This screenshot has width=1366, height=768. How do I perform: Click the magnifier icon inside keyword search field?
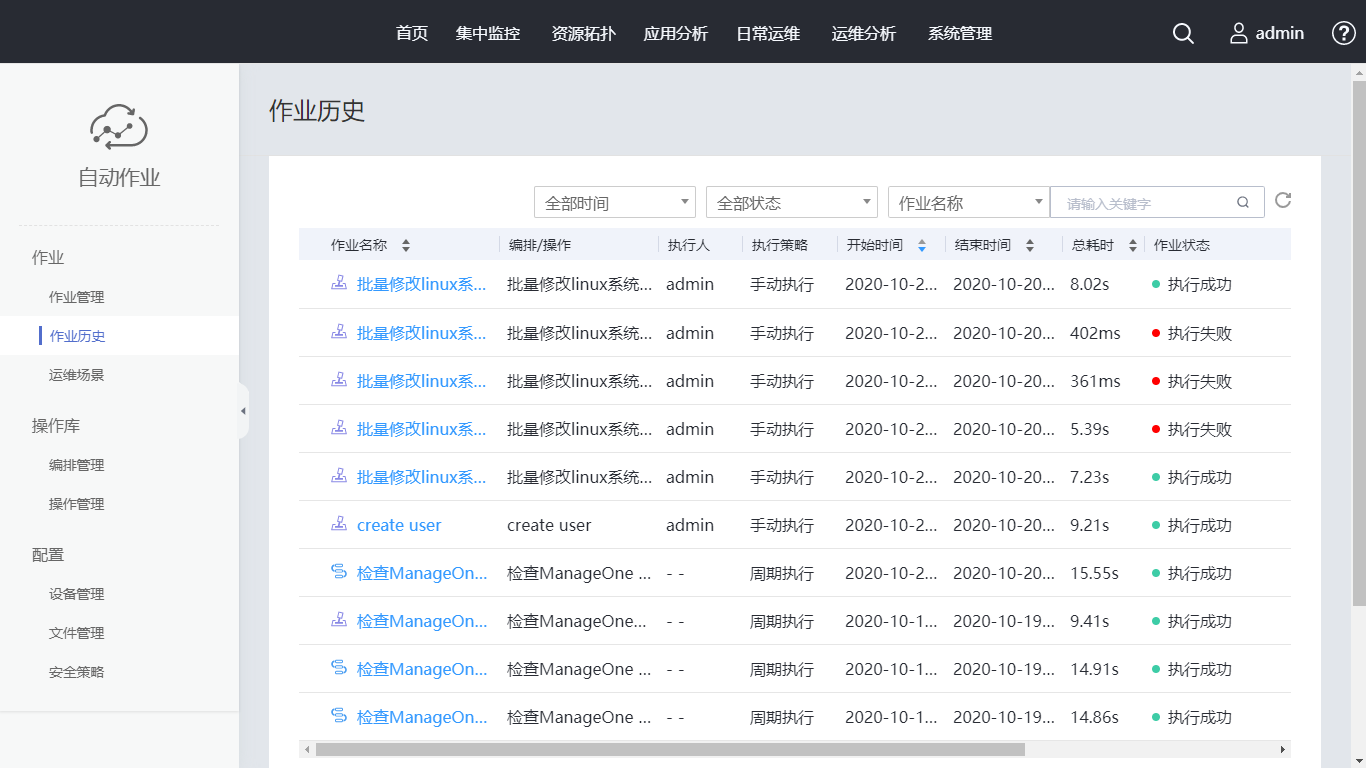tap(1243, 202)
